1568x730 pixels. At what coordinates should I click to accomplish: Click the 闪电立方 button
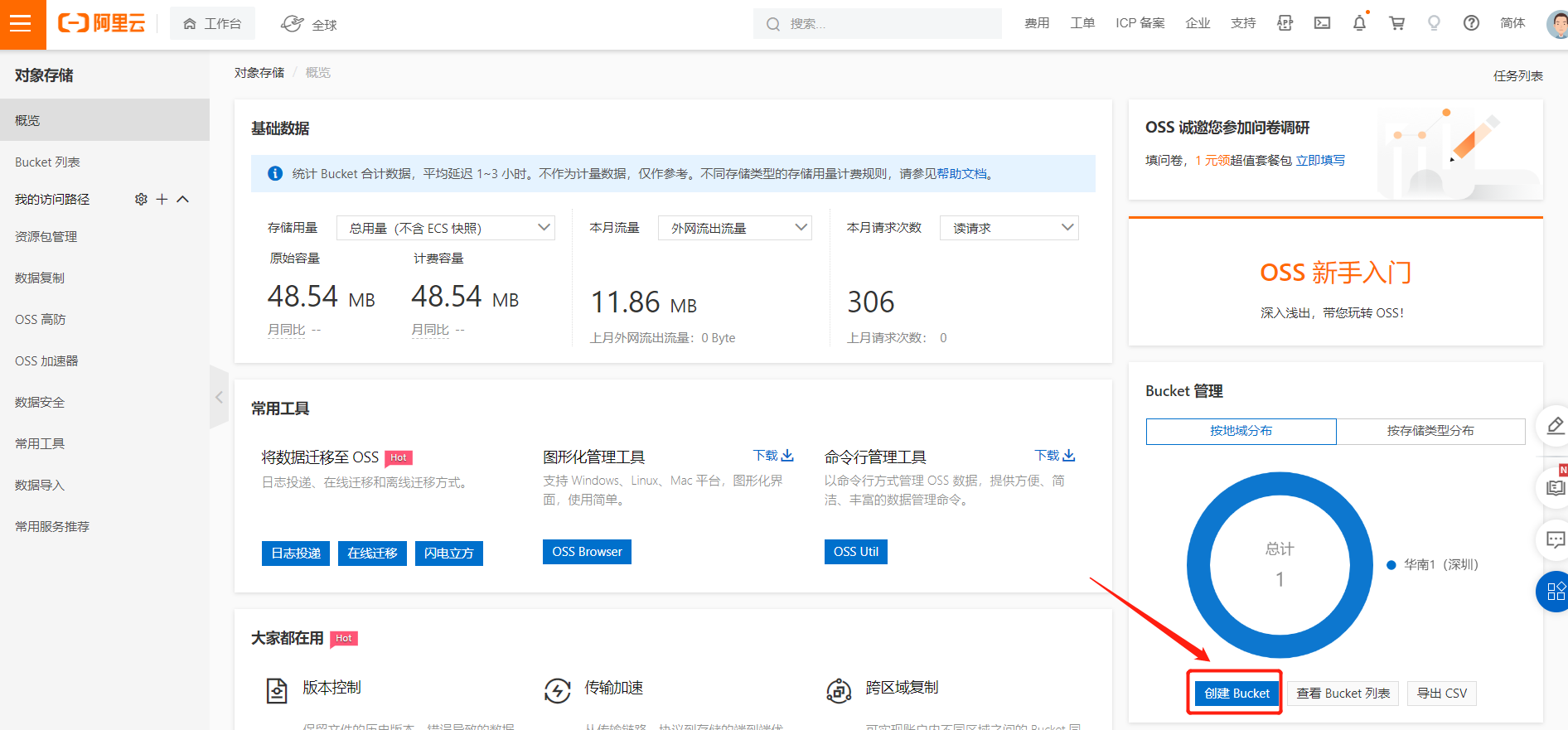tap(448, 553)
